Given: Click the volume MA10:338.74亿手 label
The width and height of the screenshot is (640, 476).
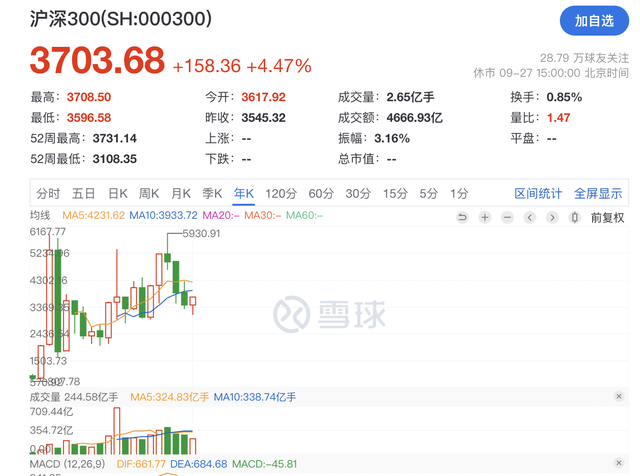Looking at the screenshot, I should tap(255, 397).
